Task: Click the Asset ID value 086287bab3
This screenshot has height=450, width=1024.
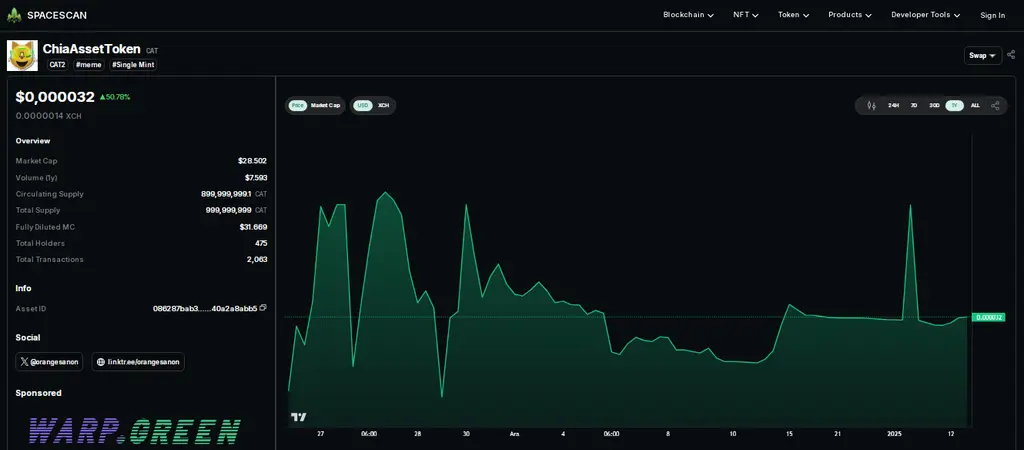Action: pyautogui.click(x=204, y=308)
